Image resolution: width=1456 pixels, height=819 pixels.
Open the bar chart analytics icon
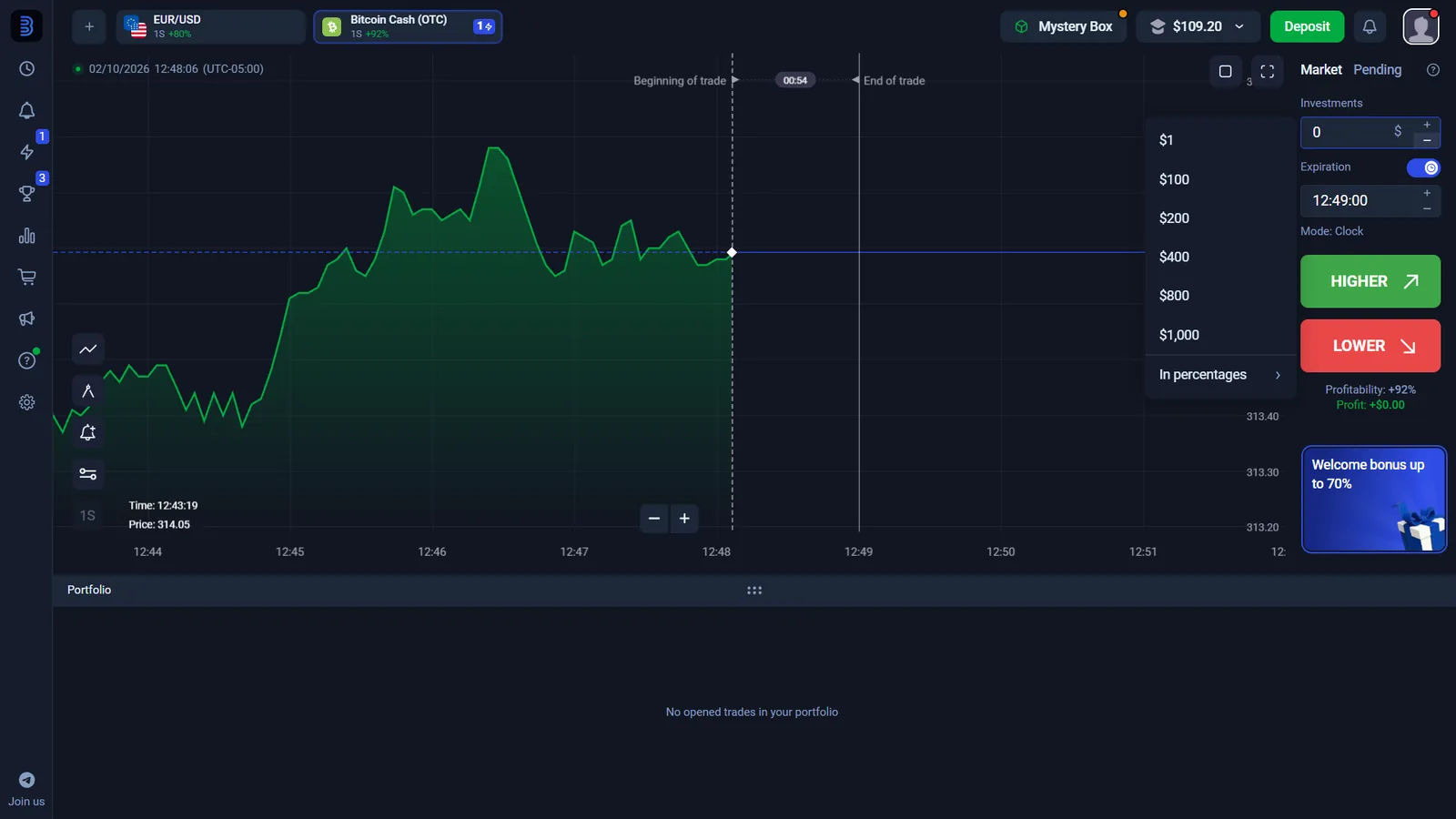tap(26, 236)
